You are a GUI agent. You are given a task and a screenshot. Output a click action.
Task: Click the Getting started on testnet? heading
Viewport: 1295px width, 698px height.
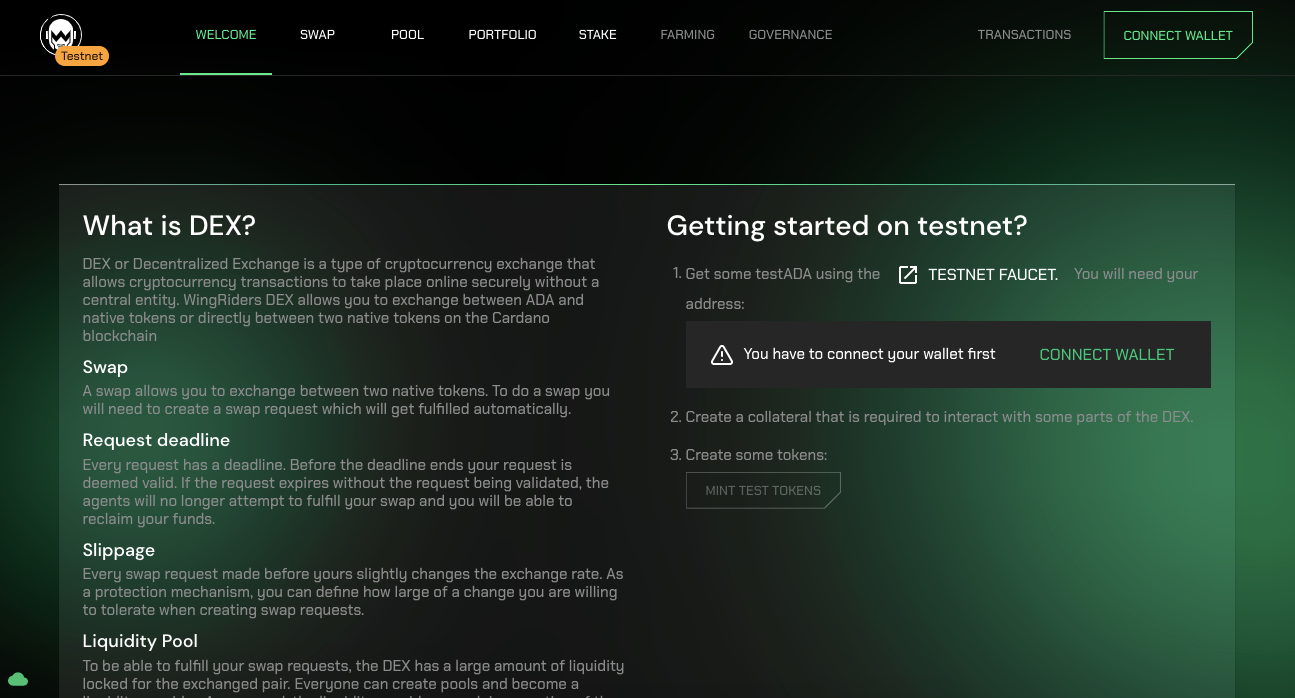[847, 226]
